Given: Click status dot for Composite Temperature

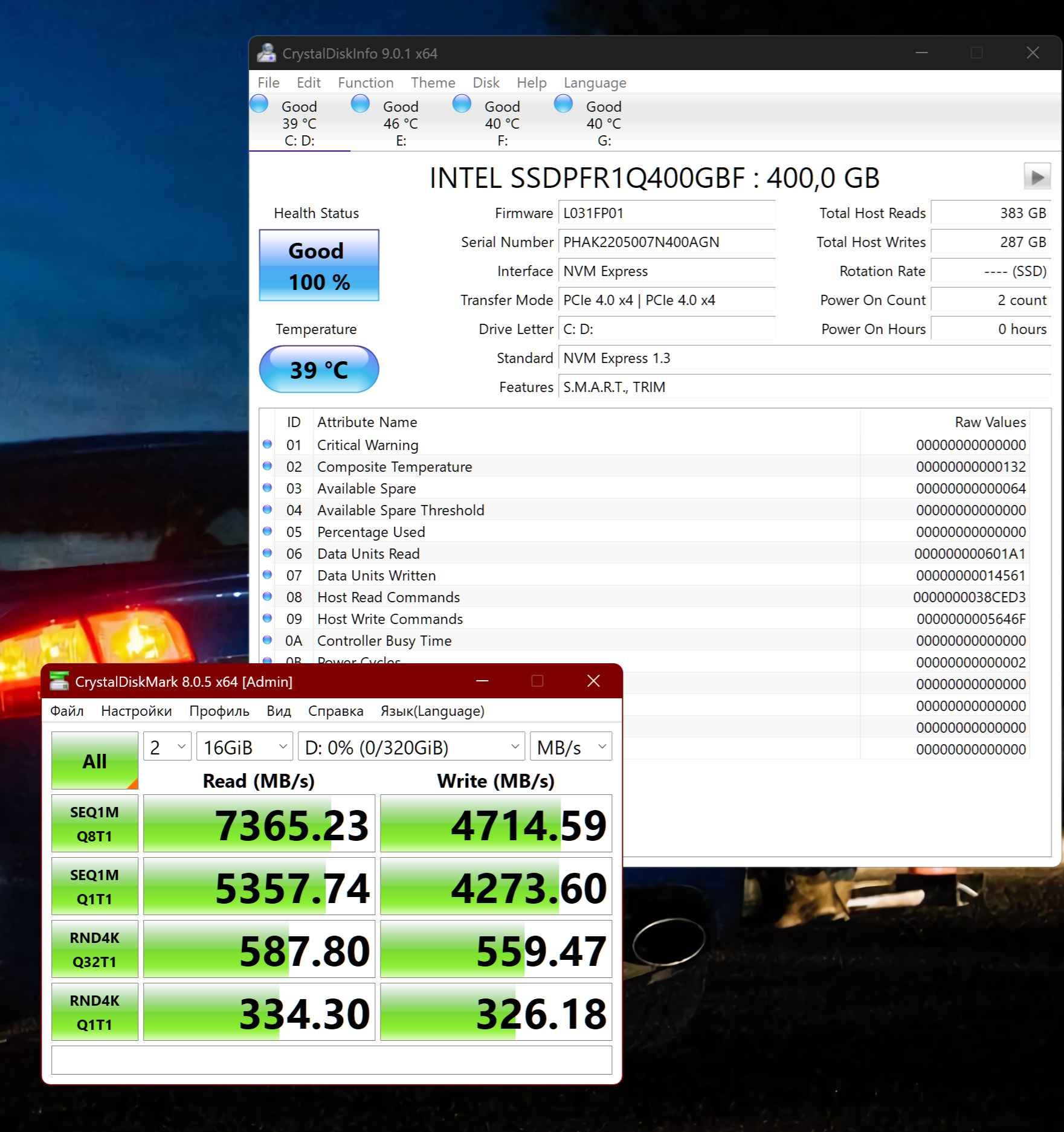Looking at the screenshot, I should click(x=267, y=466).
